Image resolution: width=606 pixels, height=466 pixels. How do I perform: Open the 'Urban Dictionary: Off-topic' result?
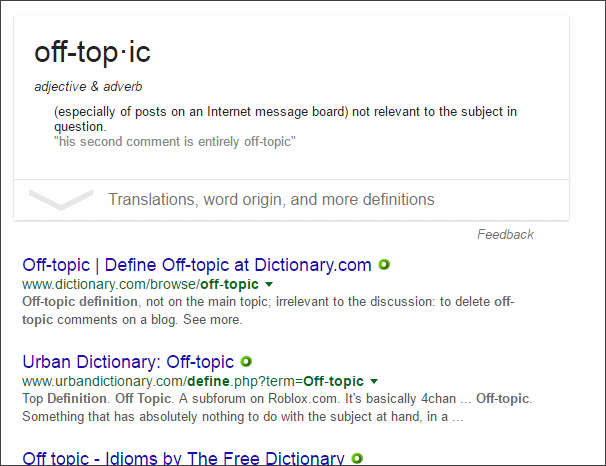click(x=128, y=361)
